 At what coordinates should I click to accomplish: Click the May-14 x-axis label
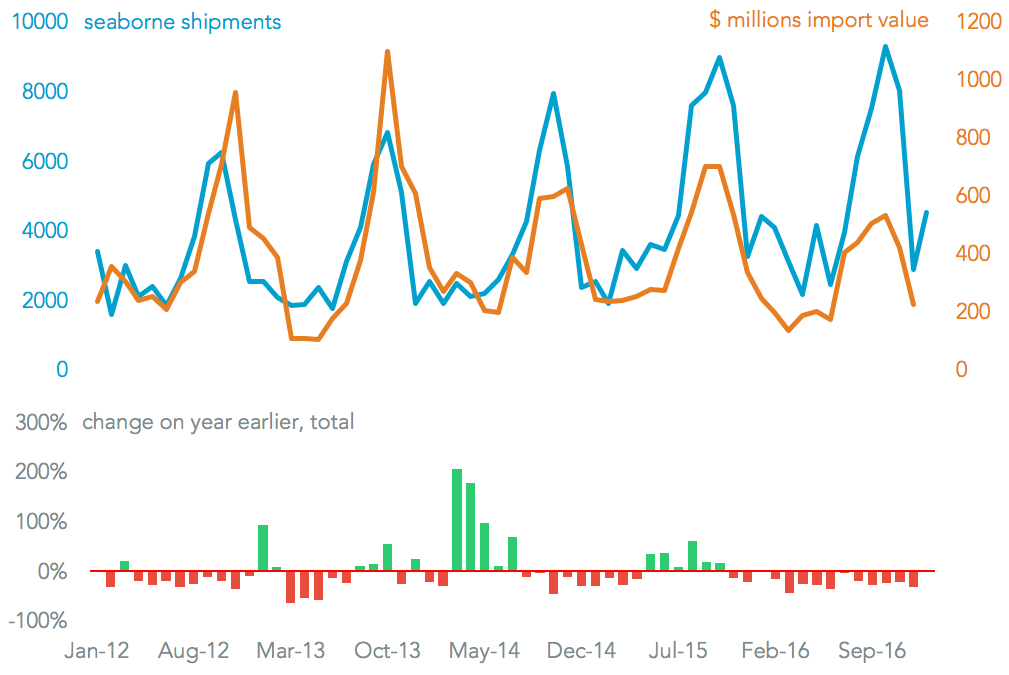pyautogui.click(x=485, y=651)
